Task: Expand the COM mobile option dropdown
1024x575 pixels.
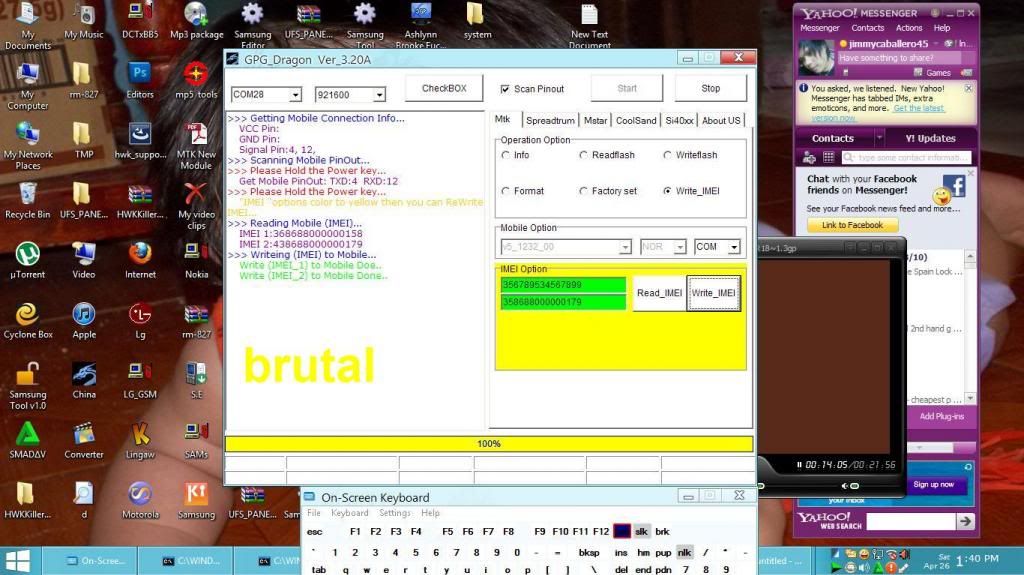Action: pyautogui.click(x=733, y=247)
